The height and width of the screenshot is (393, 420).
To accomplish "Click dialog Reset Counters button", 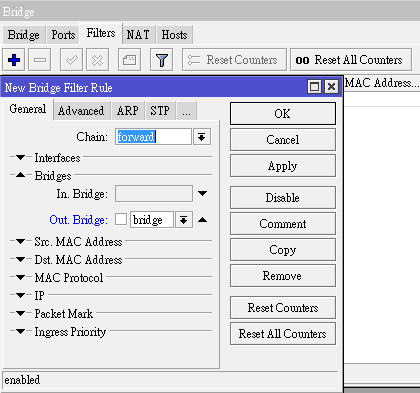I will tap(283, 308).
